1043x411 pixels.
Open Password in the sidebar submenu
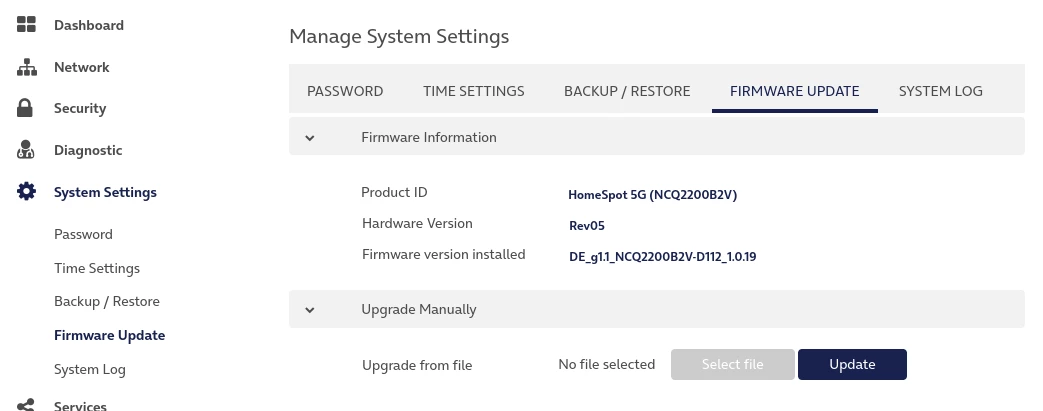pos(83,234)
